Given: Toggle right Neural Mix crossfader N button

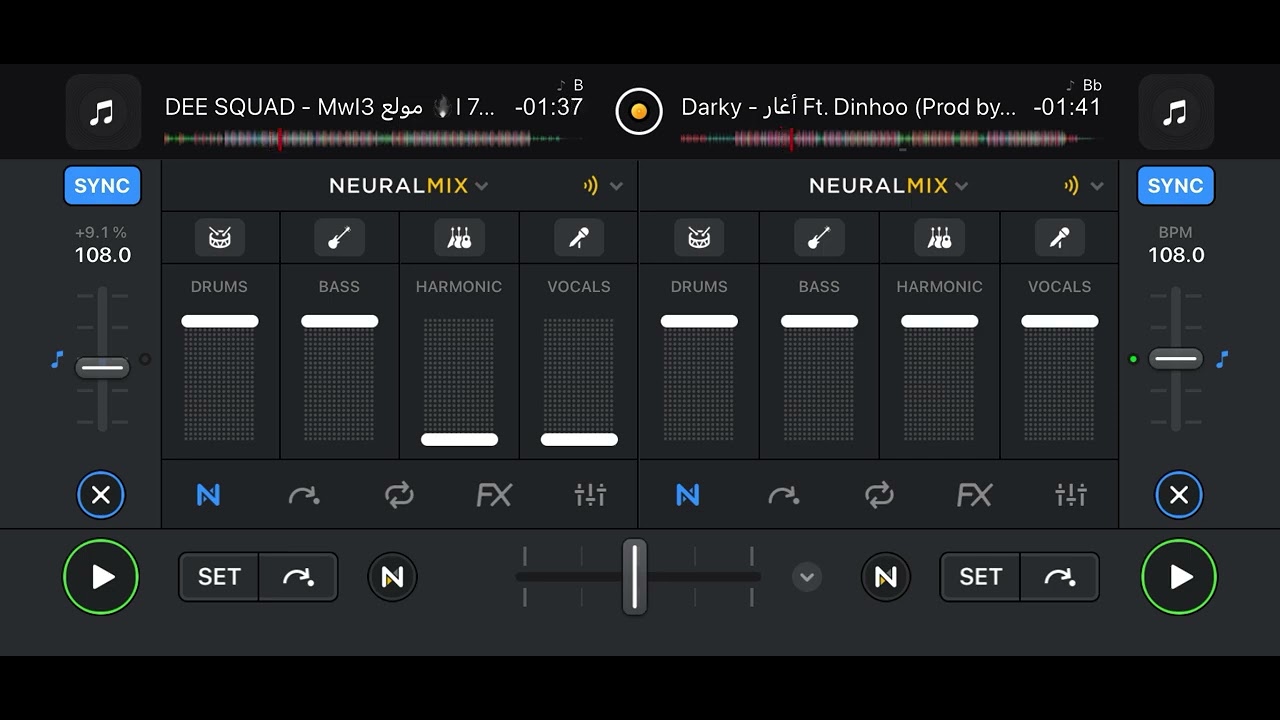Looking at the screenshot, I should (886, 577).
